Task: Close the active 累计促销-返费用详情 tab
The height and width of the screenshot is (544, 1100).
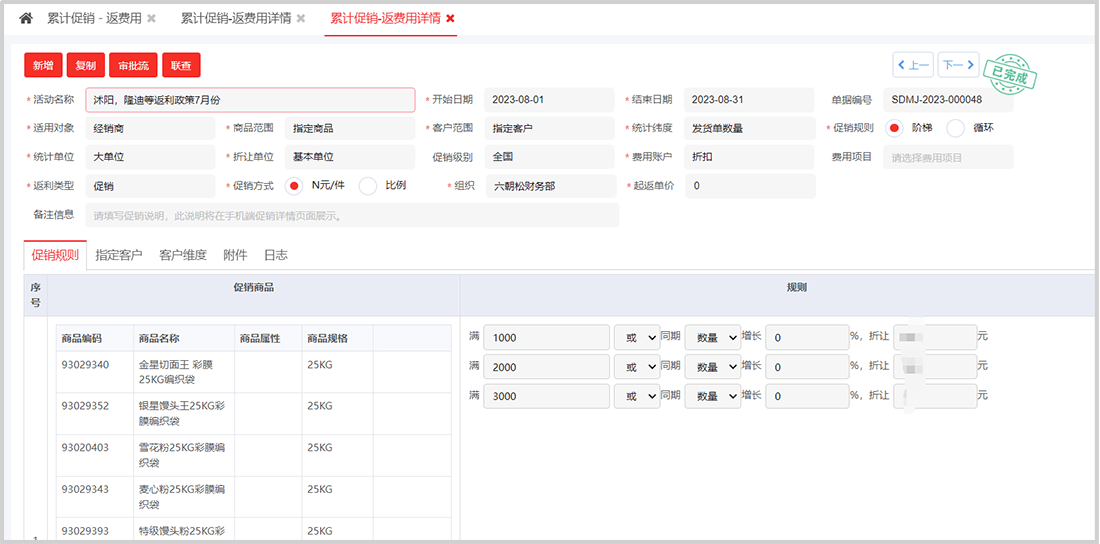Action: [x=450, y=19]
